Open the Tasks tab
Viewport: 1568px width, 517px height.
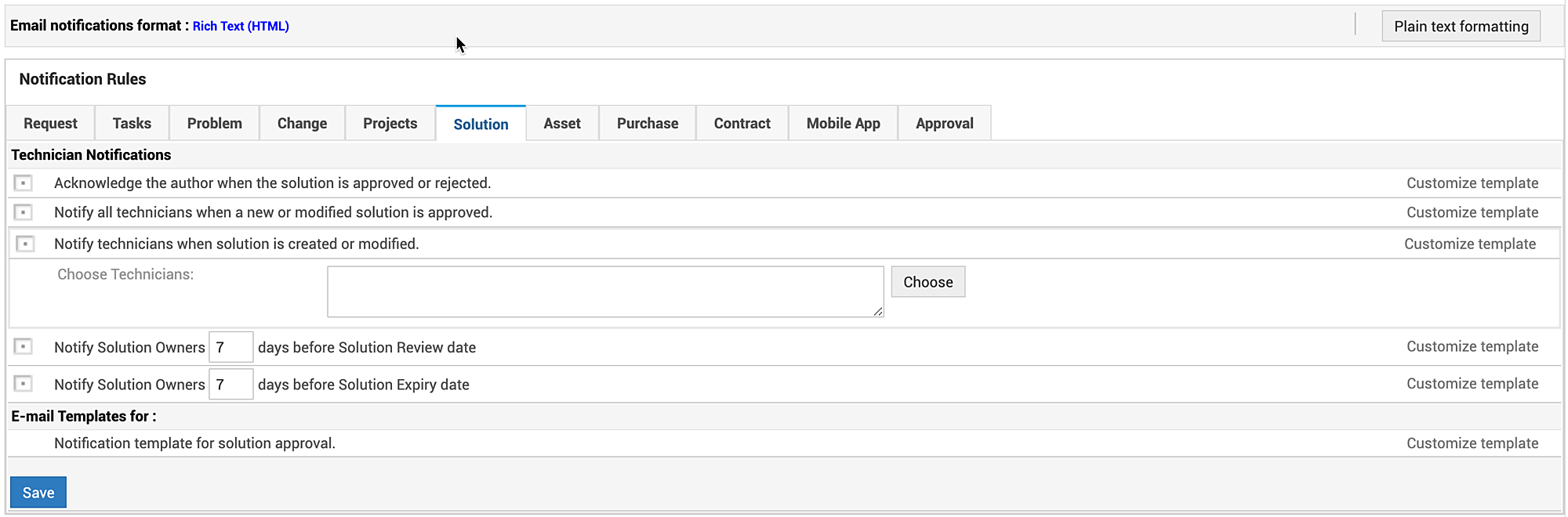132,124
